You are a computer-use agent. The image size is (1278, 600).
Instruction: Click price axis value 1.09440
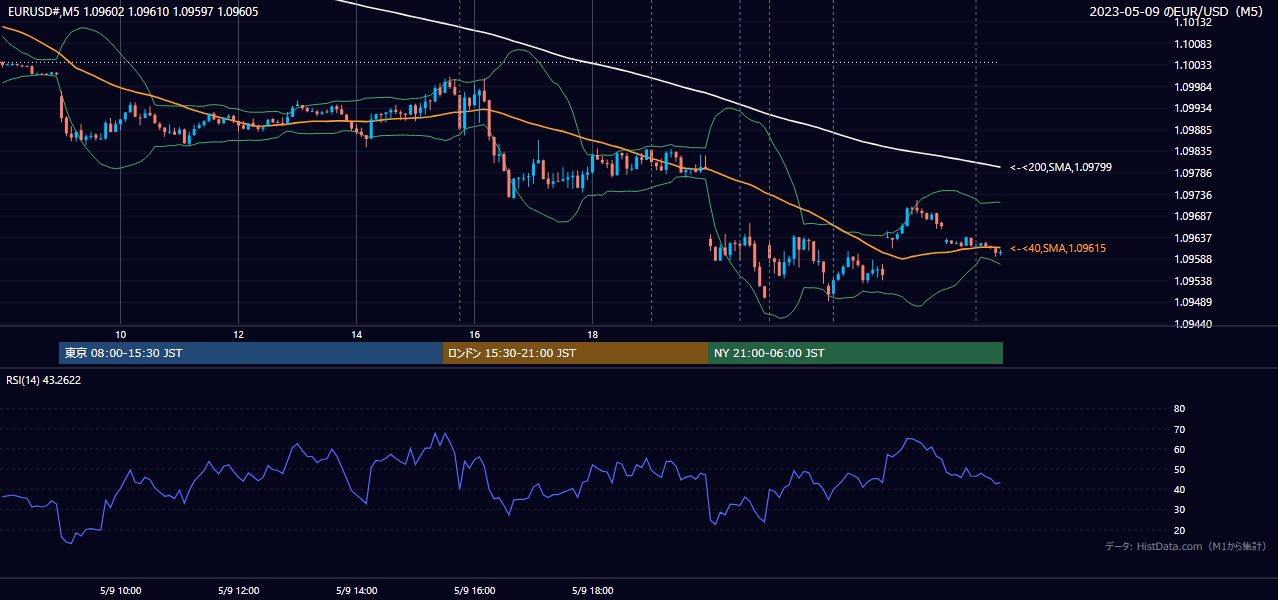point(1193,324)
